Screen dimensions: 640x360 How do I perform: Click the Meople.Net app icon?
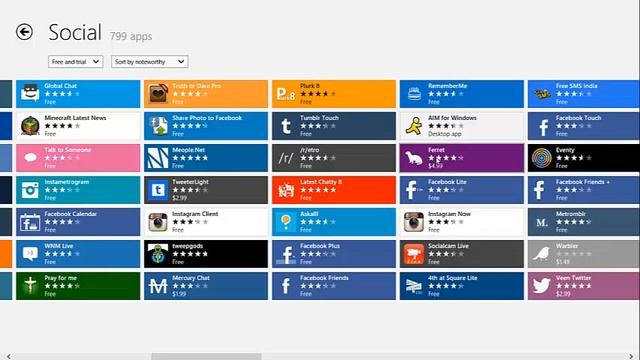(x=158, y=158)
